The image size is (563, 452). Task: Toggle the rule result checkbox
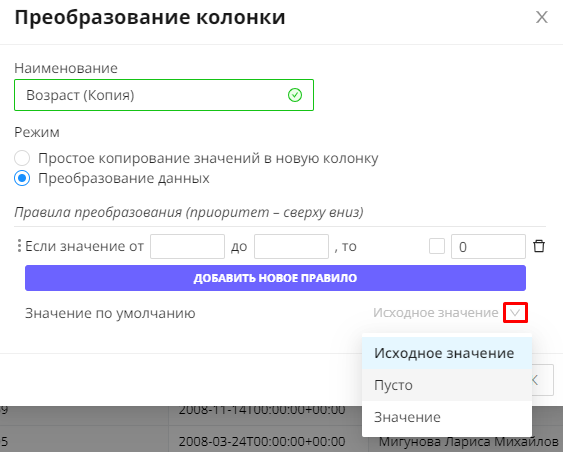(437, 246)
